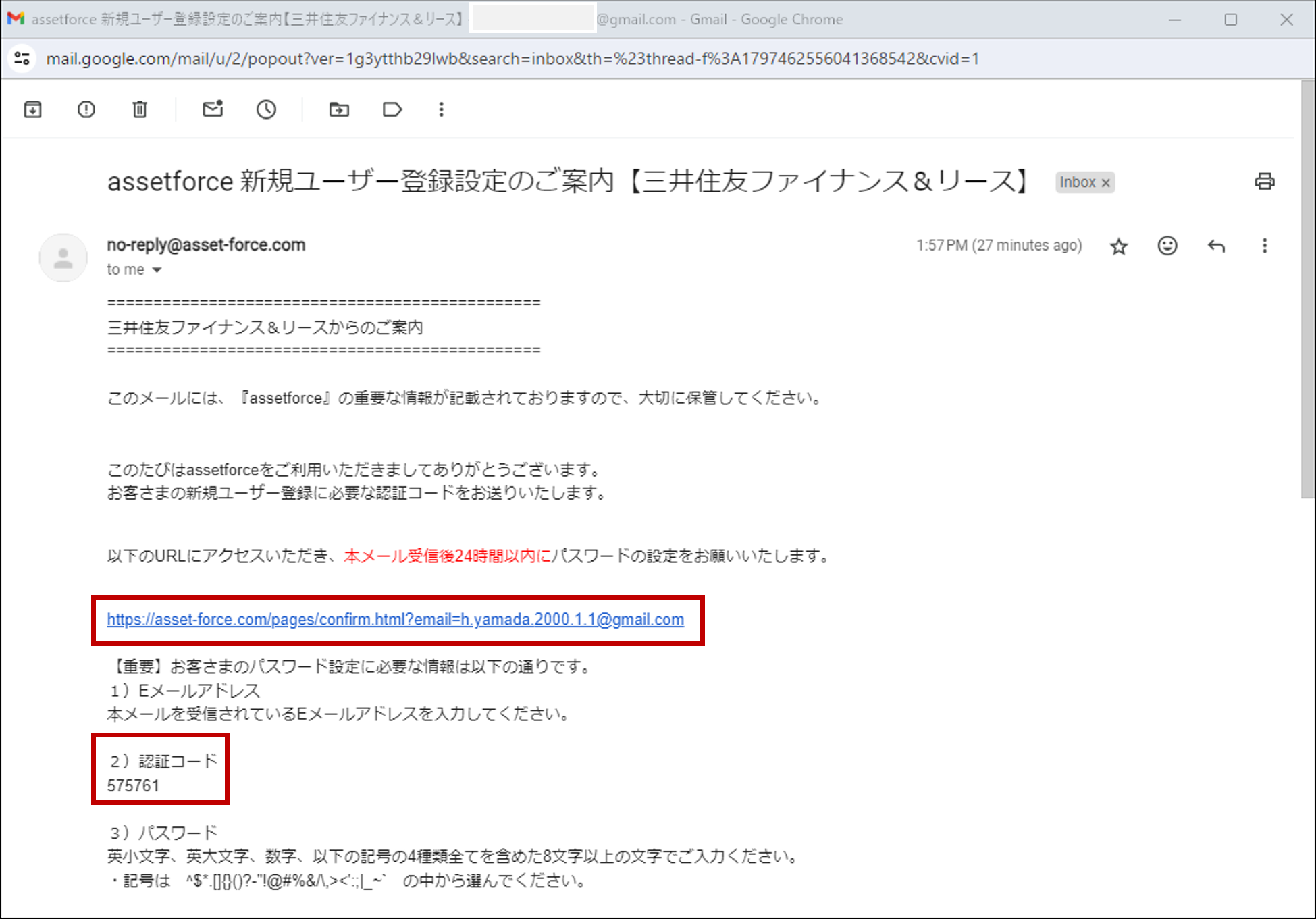The height and width of the screenshot is (919, 1316).
Task: Expand recipient details next to "to me"
Action: (157, 270)
